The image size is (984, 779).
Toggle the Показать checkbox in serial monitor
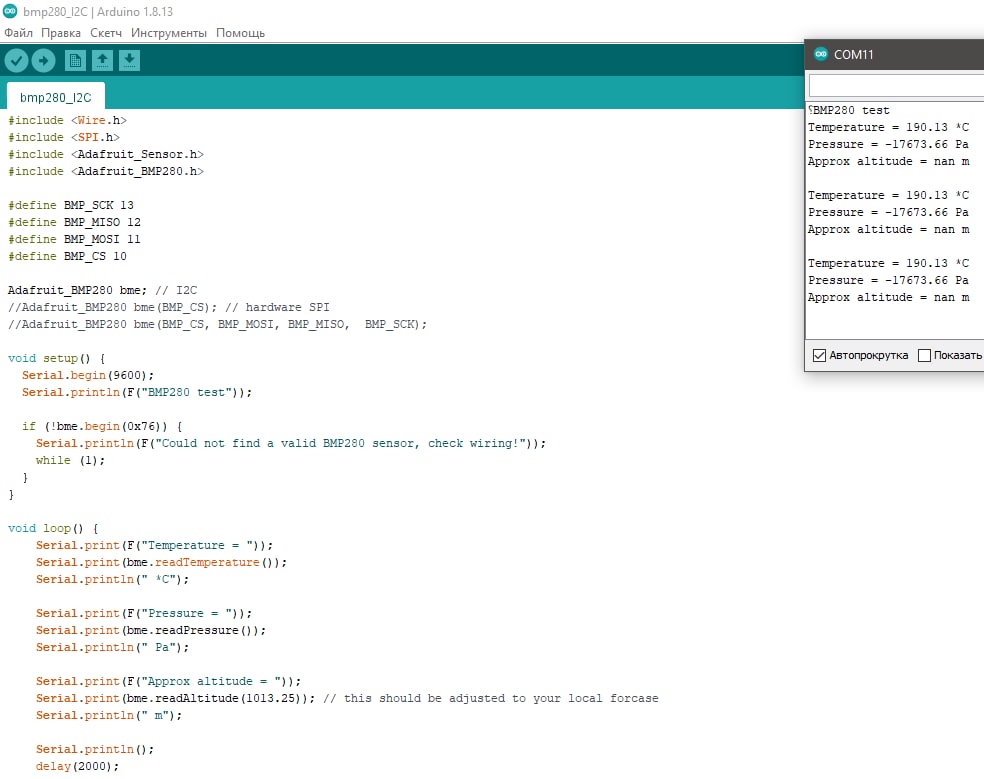tap(924, 355)
